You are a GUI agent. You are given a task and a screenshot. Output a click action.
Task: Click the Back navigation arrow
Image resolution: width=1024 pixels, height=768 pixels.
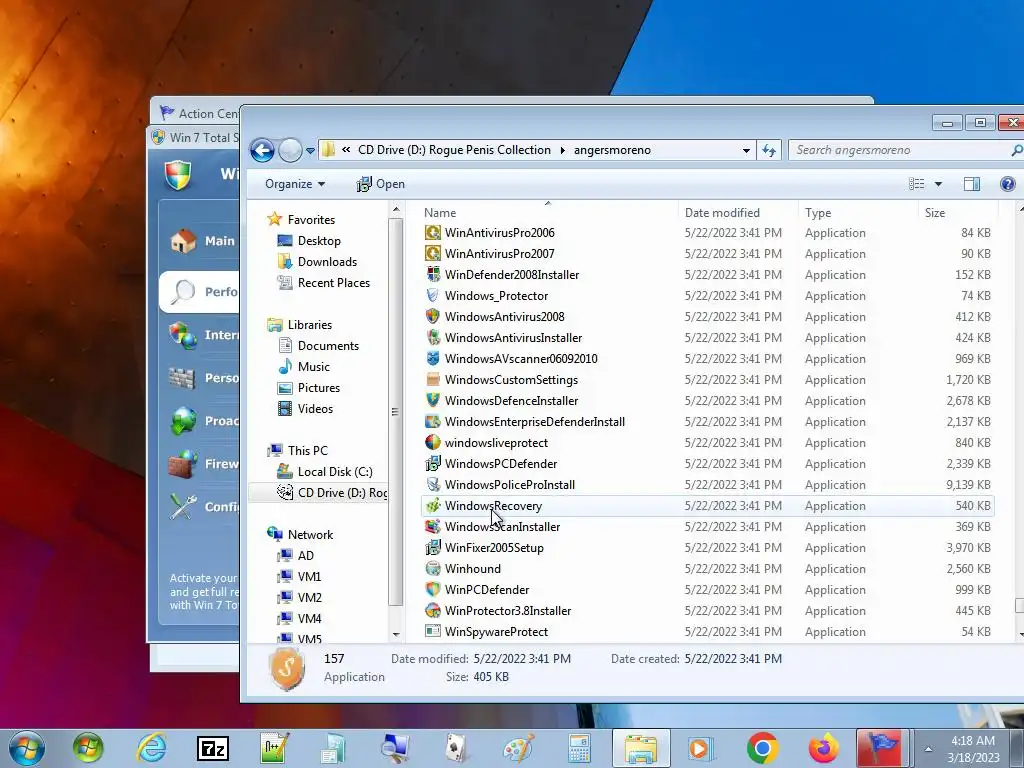262,150
